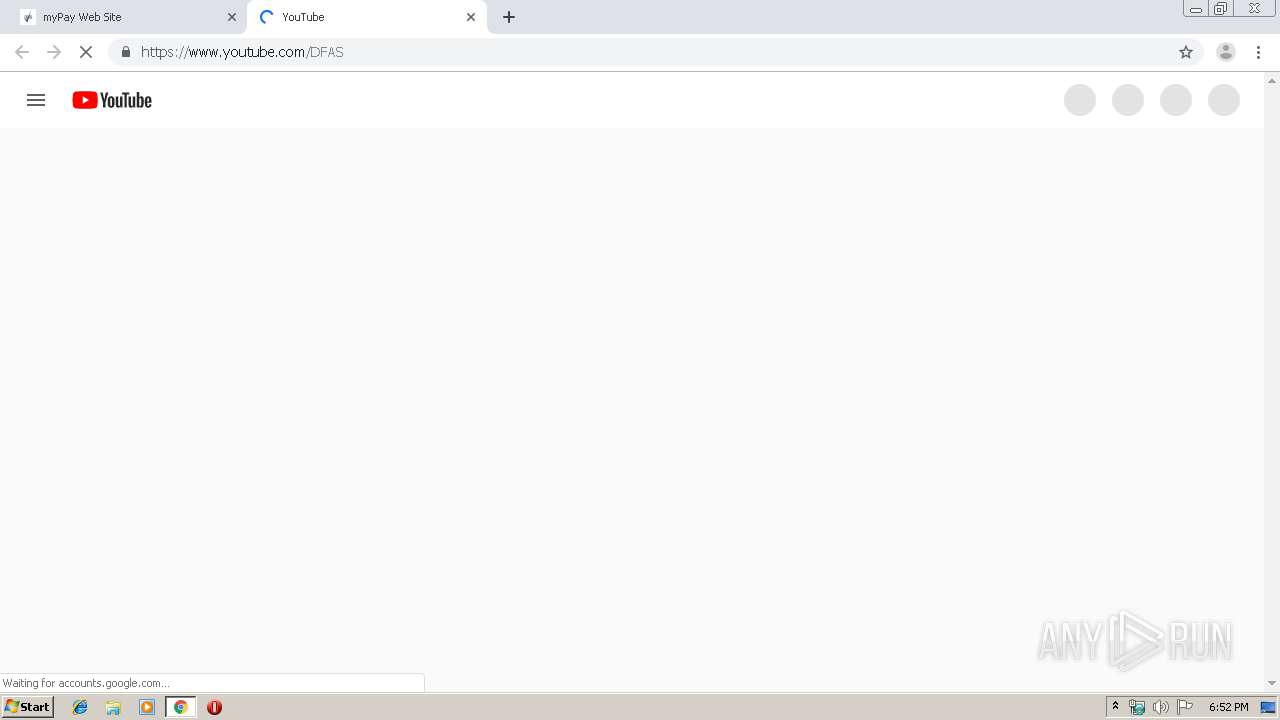Restore down the Chrome window
1280x720 pixels.
tap(1221, 9)
